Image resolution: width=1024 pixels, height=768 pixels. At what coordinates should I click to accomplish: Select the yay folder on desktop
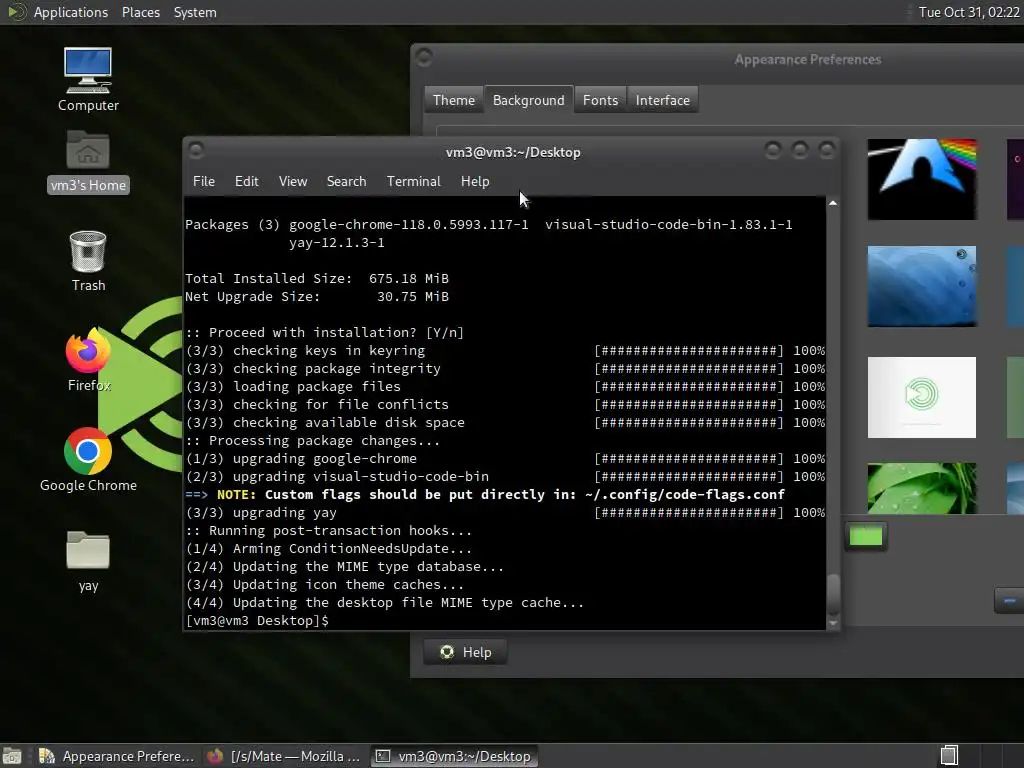coord(88,561)
